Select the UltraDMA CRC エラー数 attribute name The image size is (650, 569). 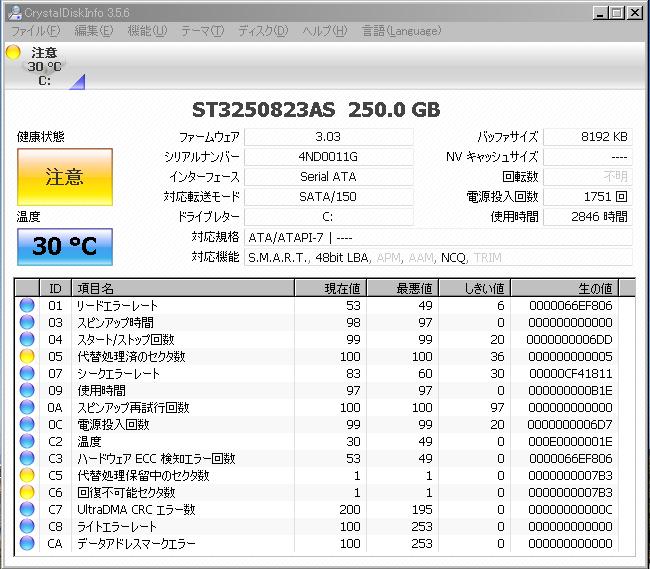tap(136, 509)
